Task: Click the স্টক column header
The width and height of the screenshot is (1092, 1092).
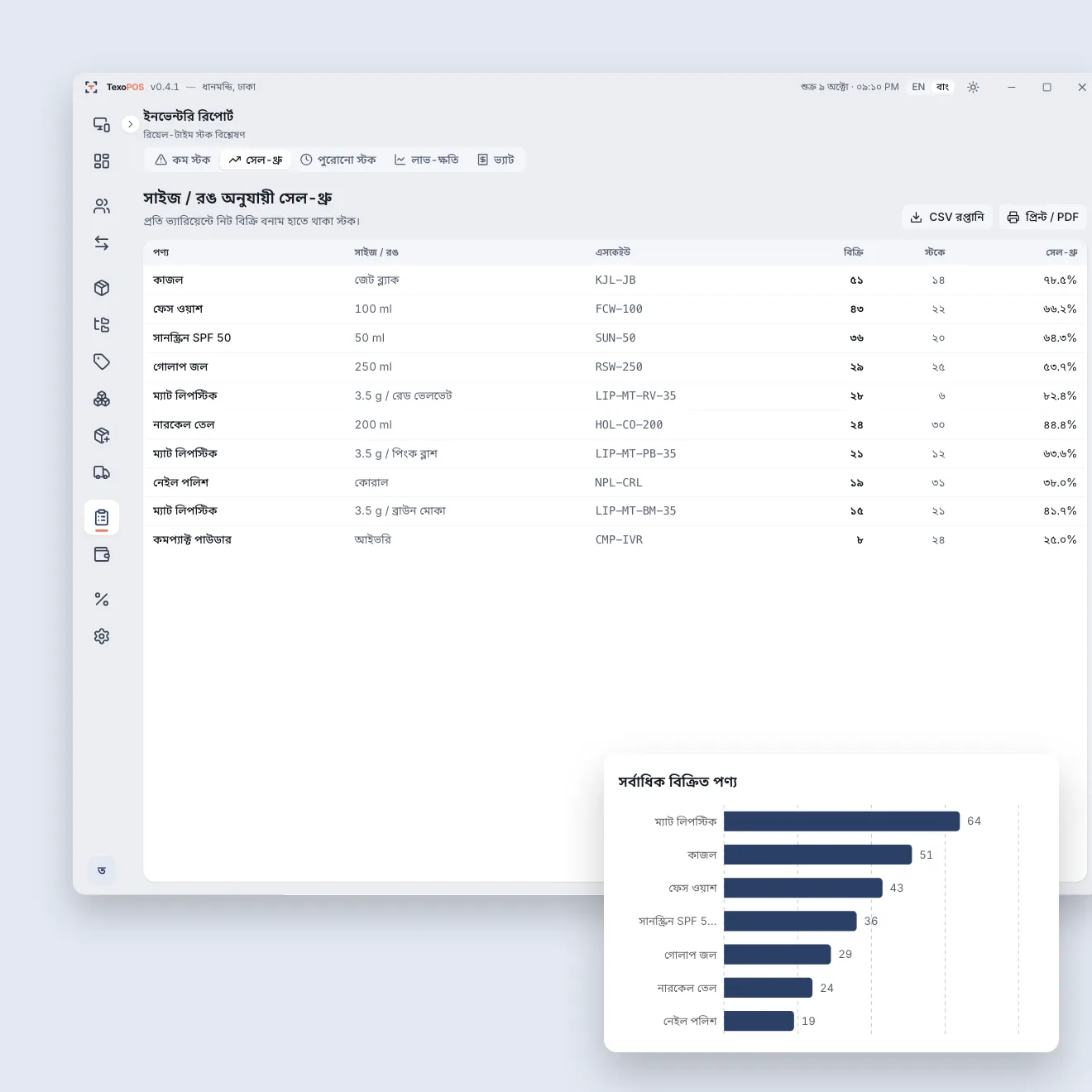Action: [935, 252]
